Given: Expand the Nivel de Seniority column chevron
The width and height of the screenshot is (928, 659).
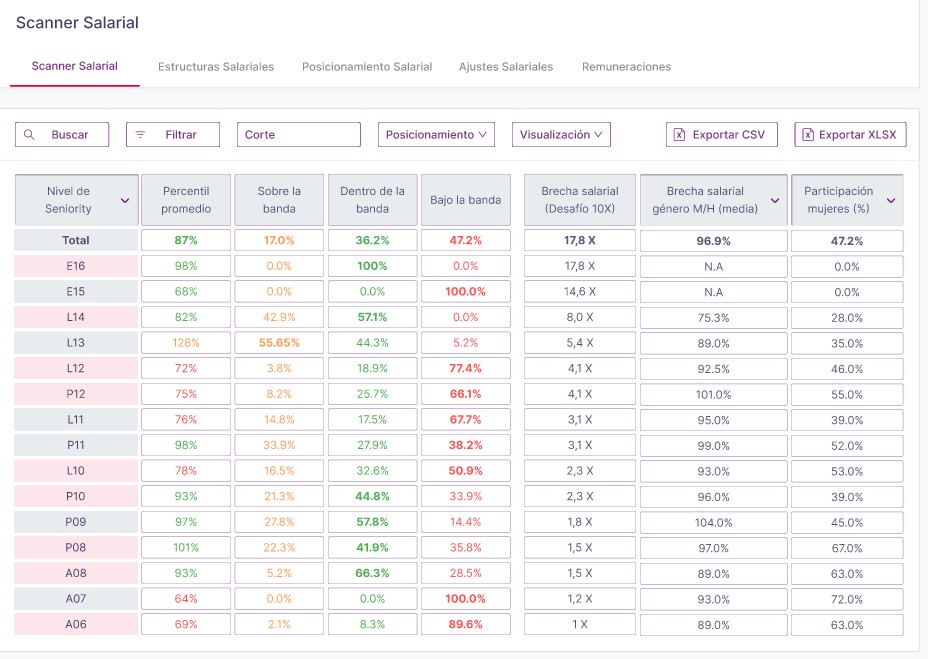Looking at the screenshot, I should (125, 200).
